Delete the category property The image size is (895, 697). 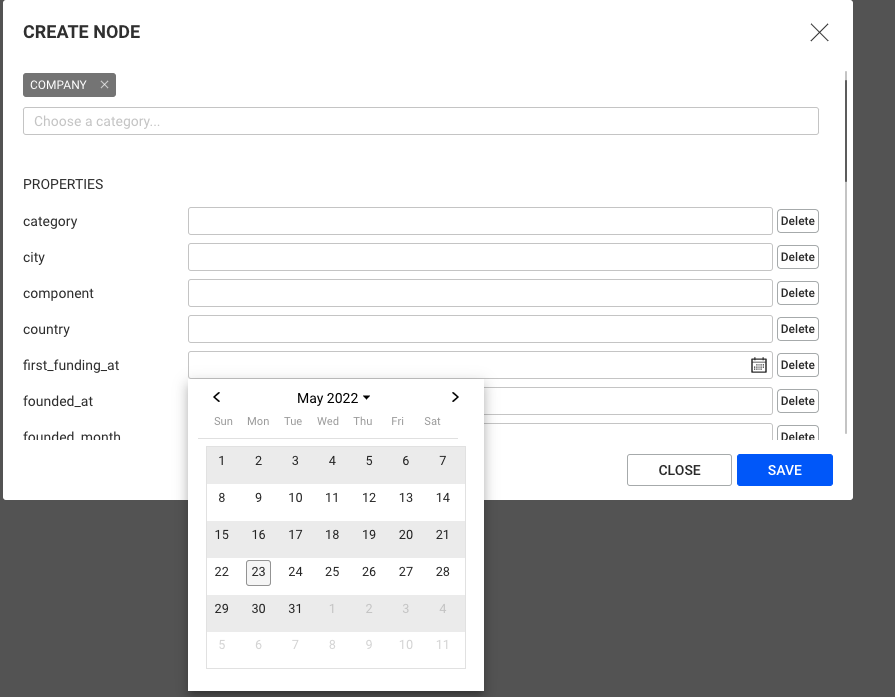pos(797,221)
